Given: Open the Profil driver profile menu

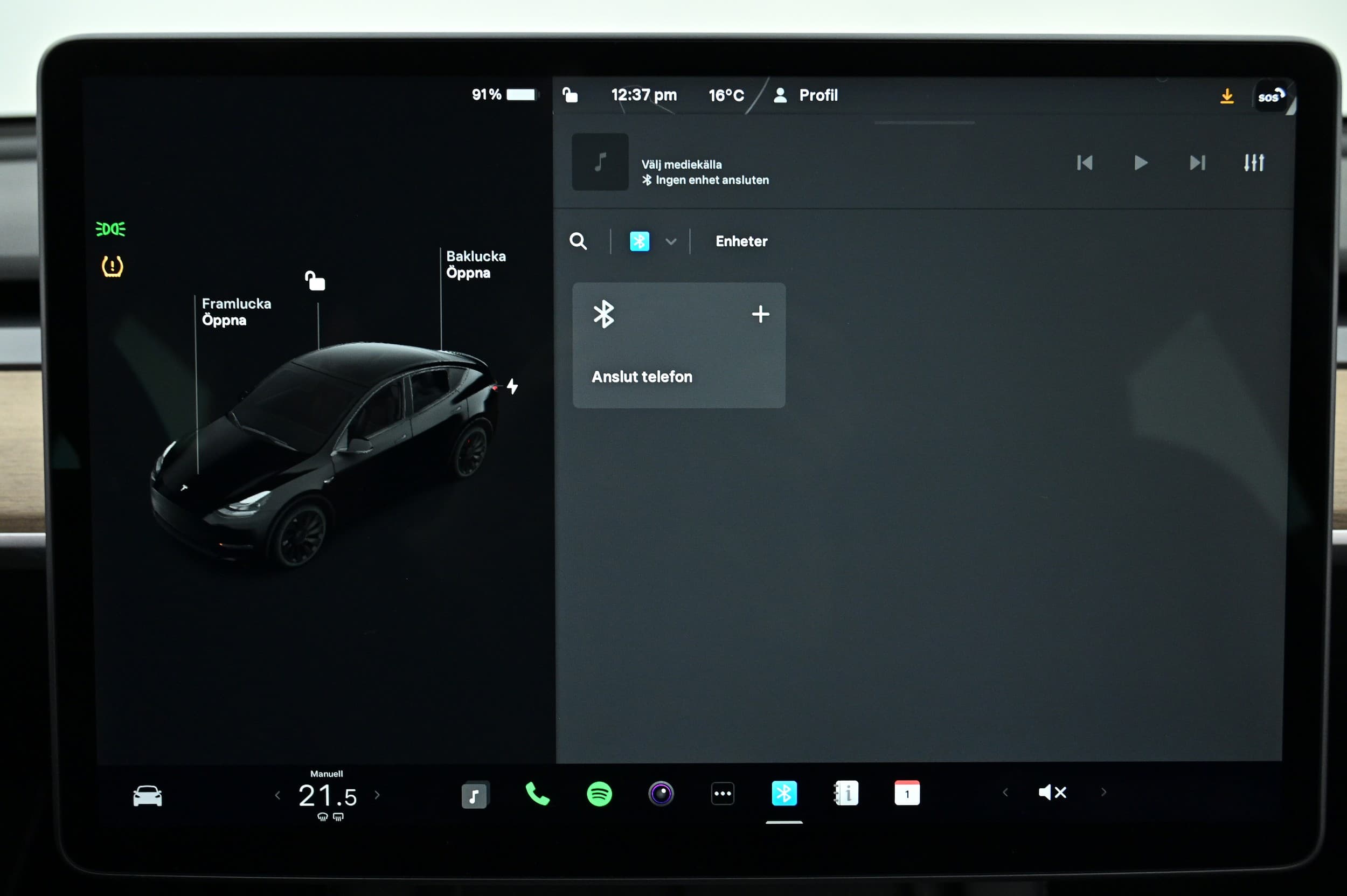Looking at the screenshot, I should (x=805, y=95).
